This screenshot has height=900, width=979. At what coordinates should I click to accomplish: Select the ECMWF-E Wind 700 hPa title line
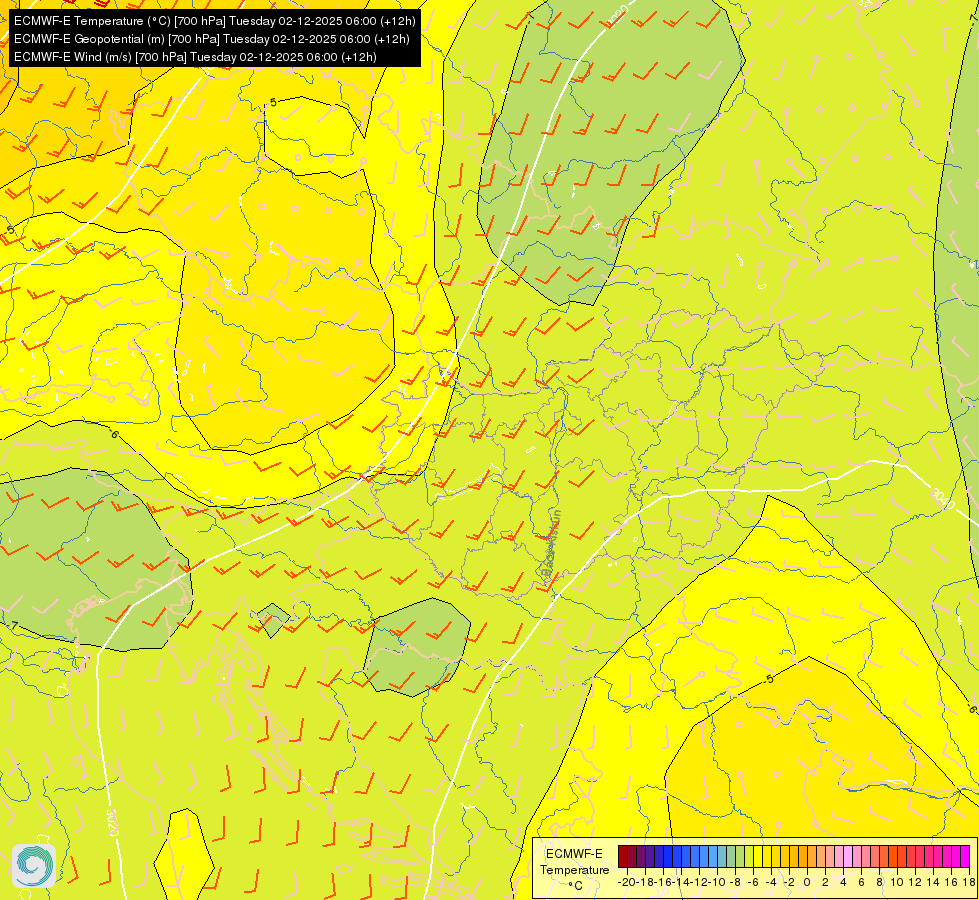194,57
